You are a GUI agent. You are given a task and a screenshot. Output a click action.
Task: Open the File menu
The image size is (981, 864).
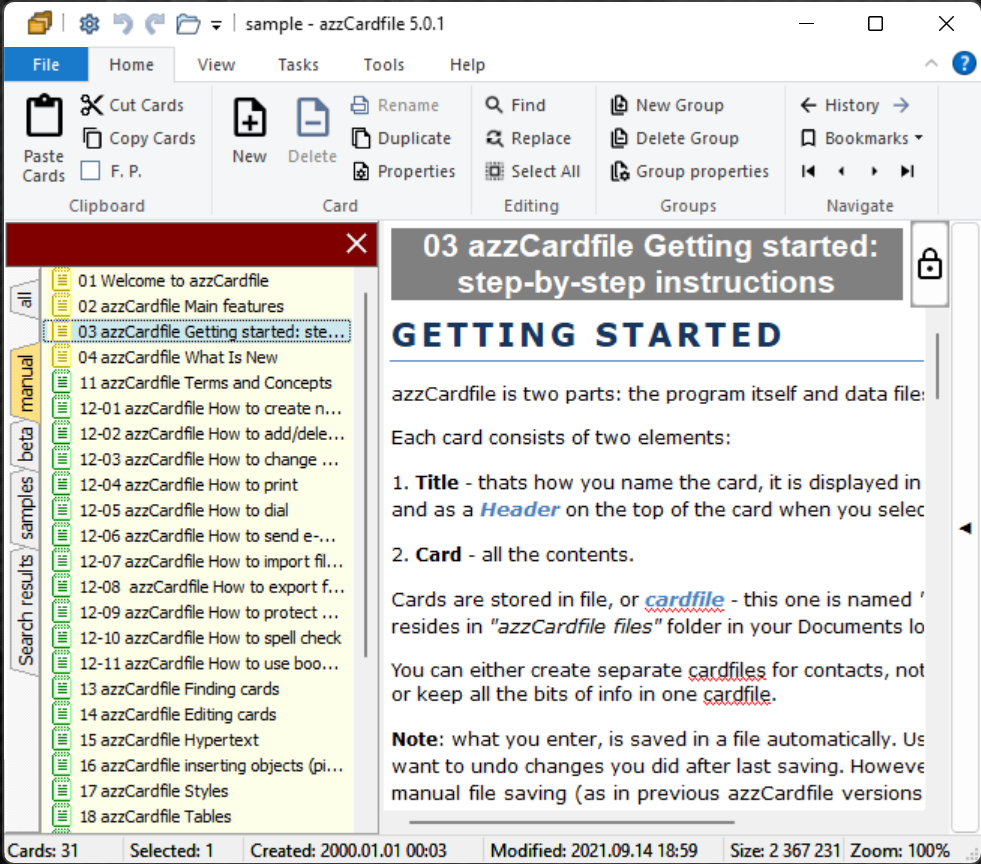[x=46, y=64]
